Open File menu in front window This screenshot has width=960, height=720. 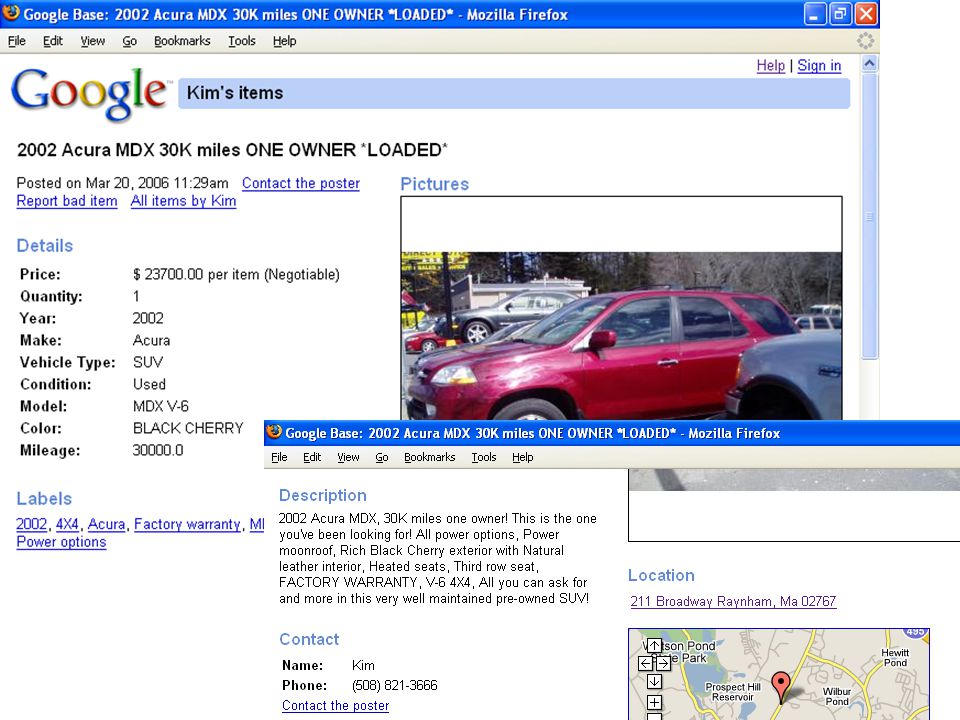tap(279, 457)
